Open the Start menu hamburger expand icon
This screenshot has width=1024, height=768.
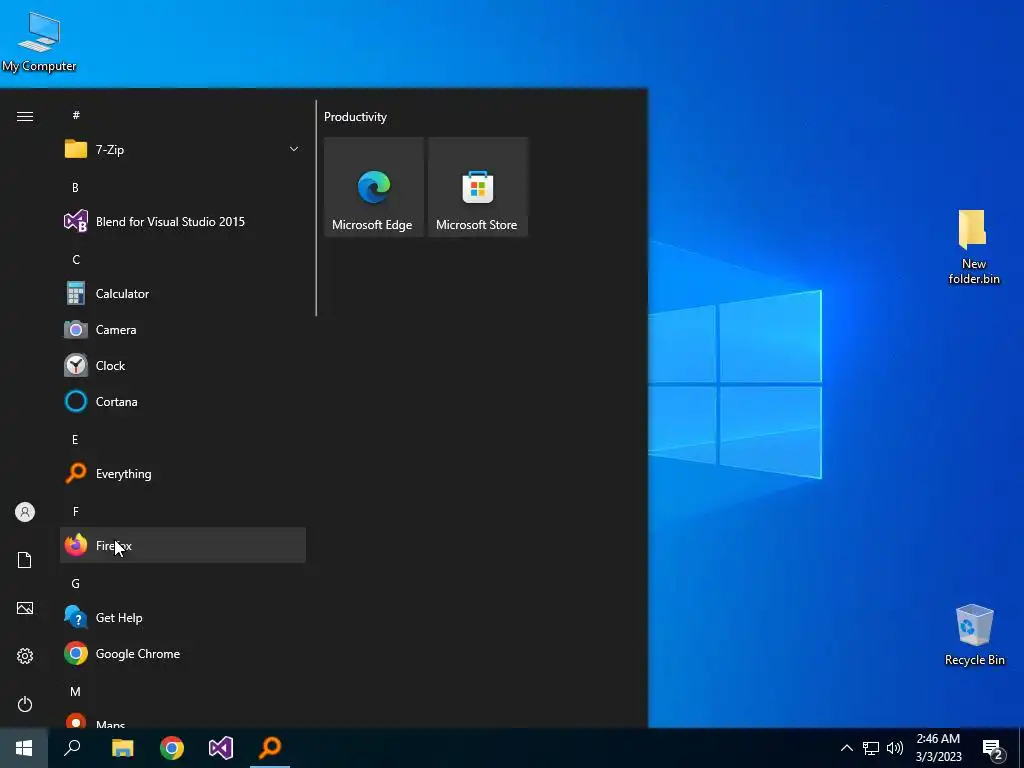pos(25,116)
